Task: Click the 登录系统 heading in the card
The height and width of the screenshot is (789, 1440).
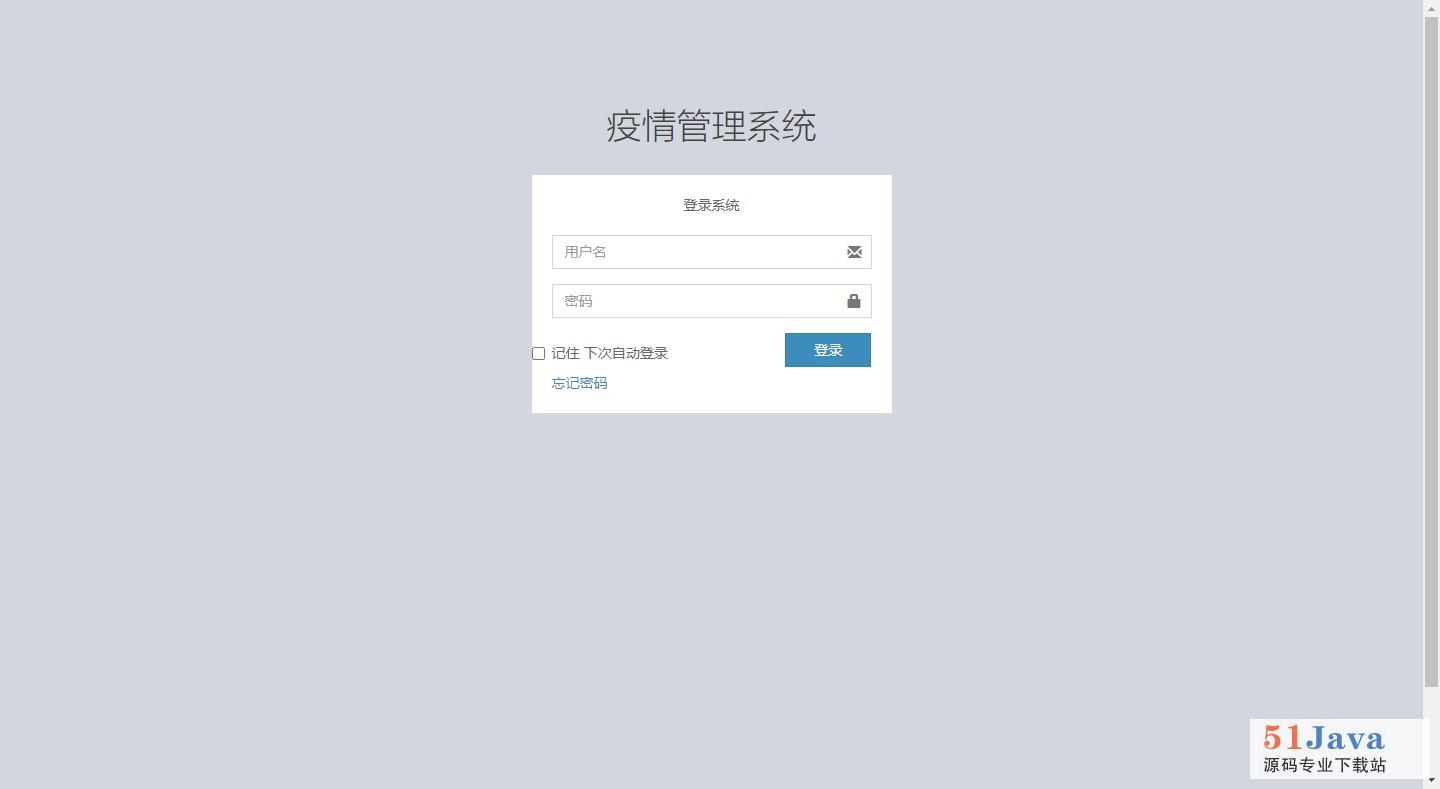Action: [x=711, y=205]
